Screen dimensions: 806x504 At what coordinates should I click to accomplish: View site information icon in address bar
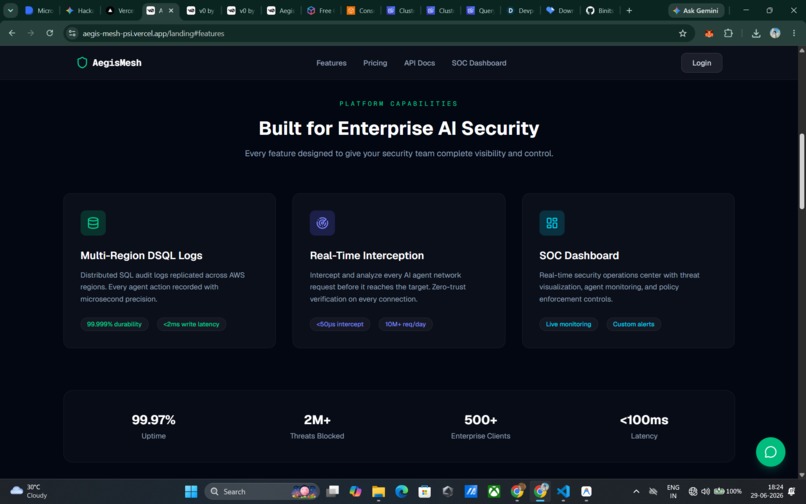pyautogui.click(x=72, y=33)
